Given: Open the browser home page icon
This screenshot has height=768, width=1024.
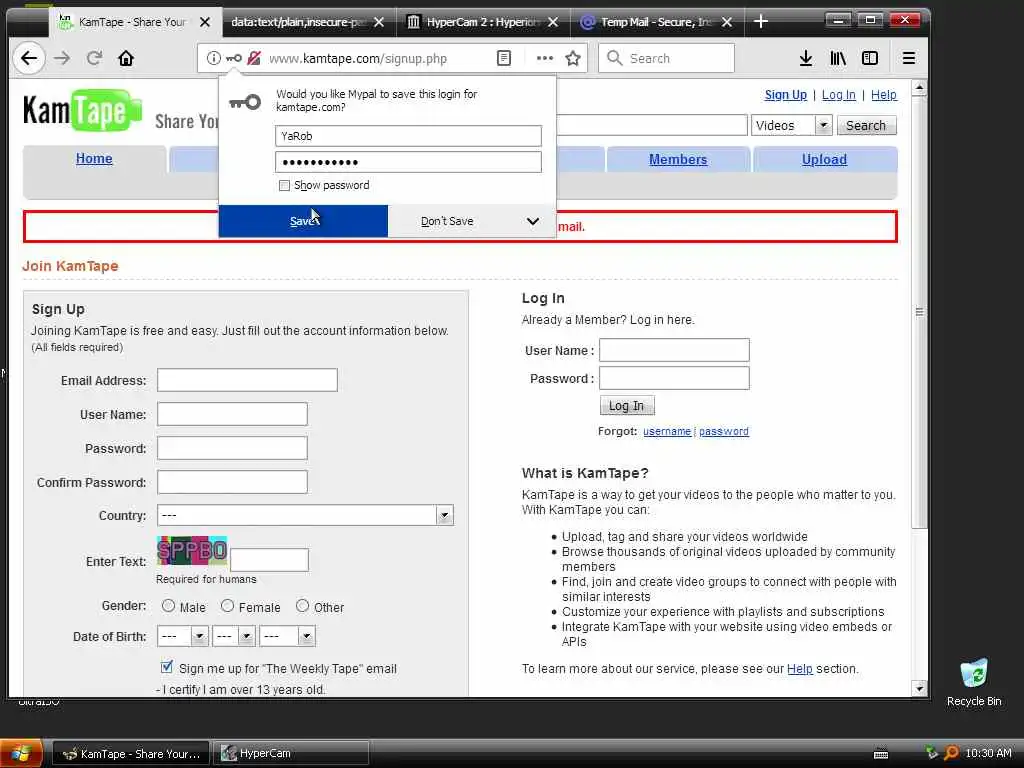Looking at the screenshot, I should tap(126, 58).
